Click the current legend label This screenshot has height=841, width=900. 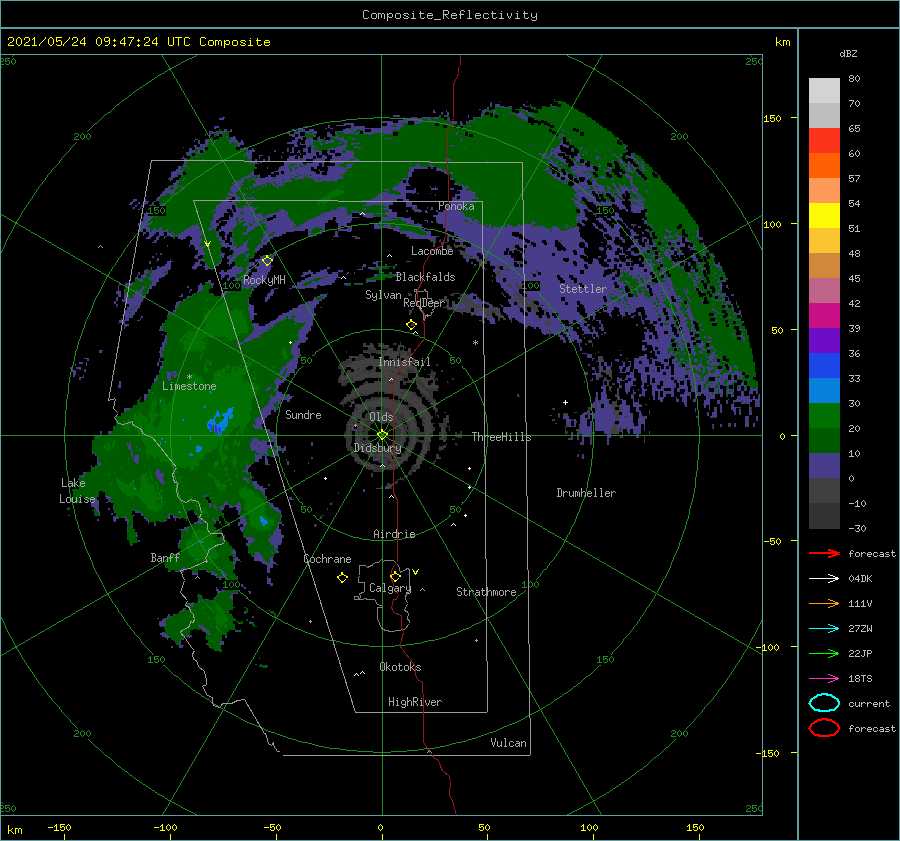coord(869,703)
